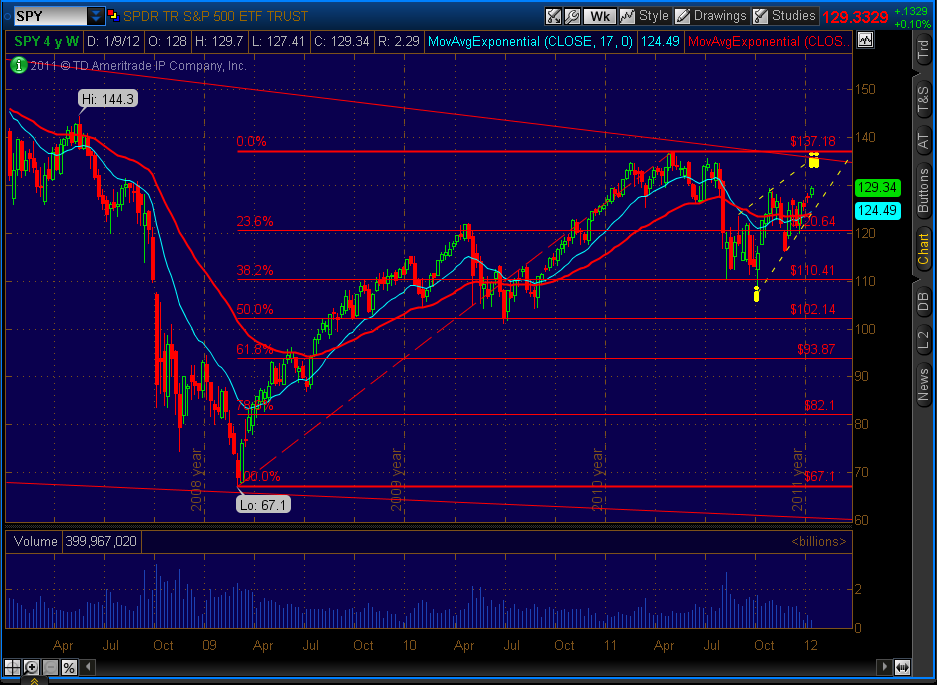Viewport: 937px width, 685px height.
Task: Click the zoom in magnifier icon
Action: point(31,667)
